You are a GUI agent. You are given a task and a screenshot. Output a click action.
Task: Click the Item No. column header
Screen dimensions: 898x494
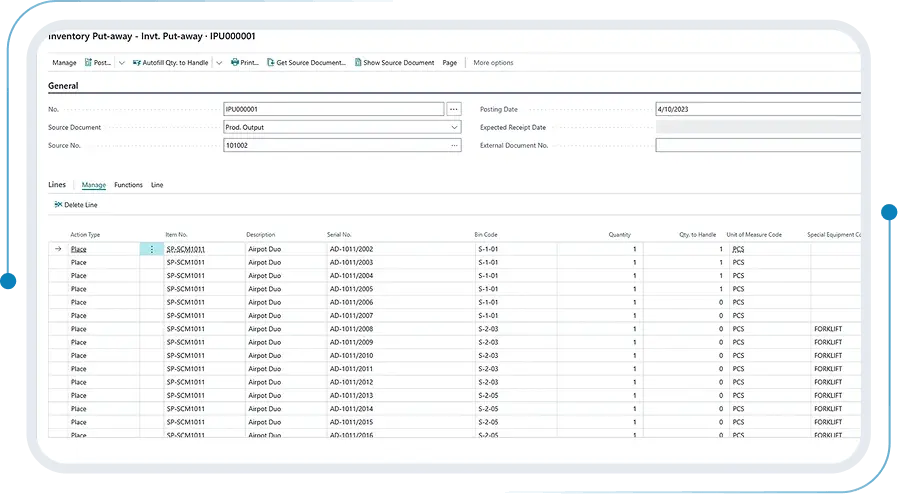pyautogui.click(x=176, y=235)
